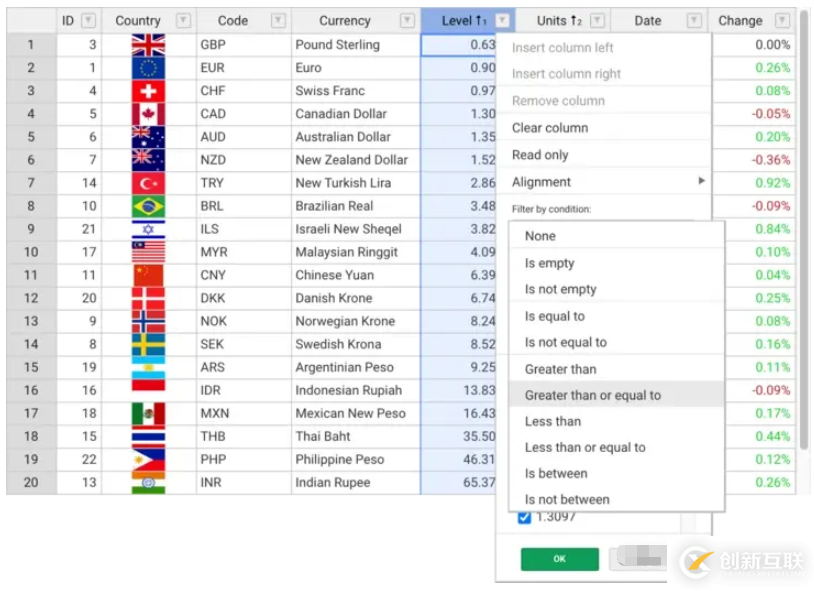Click the United Kingdom flag icon
The width and height of the screenshot is (814, 591).
coord(148,45)
